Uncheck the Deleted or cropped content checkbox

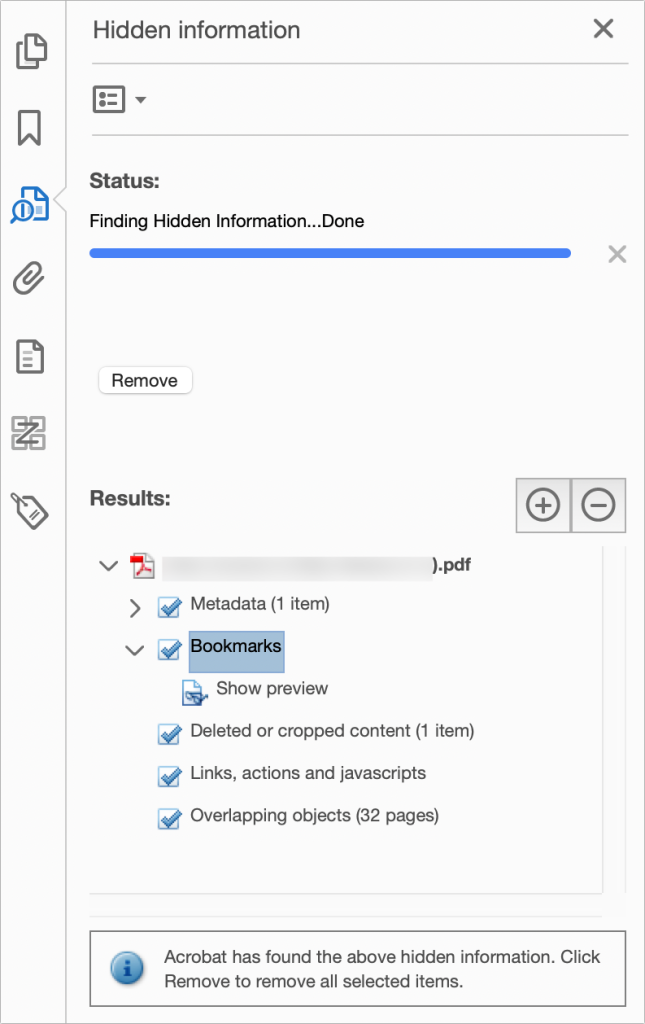[x=170, y=734]
